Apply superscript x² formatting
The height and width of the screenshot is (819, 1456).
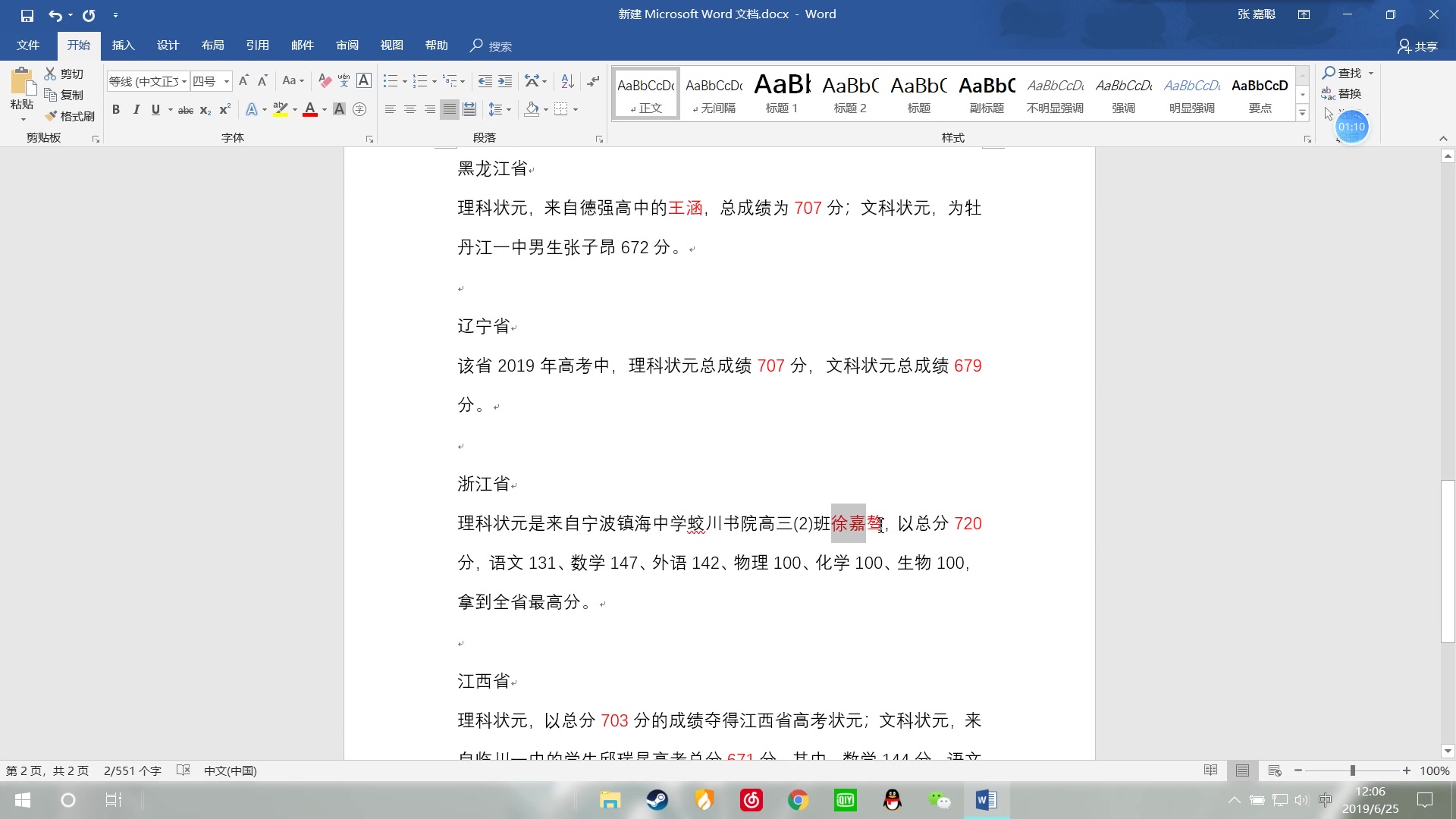point(224,110)
